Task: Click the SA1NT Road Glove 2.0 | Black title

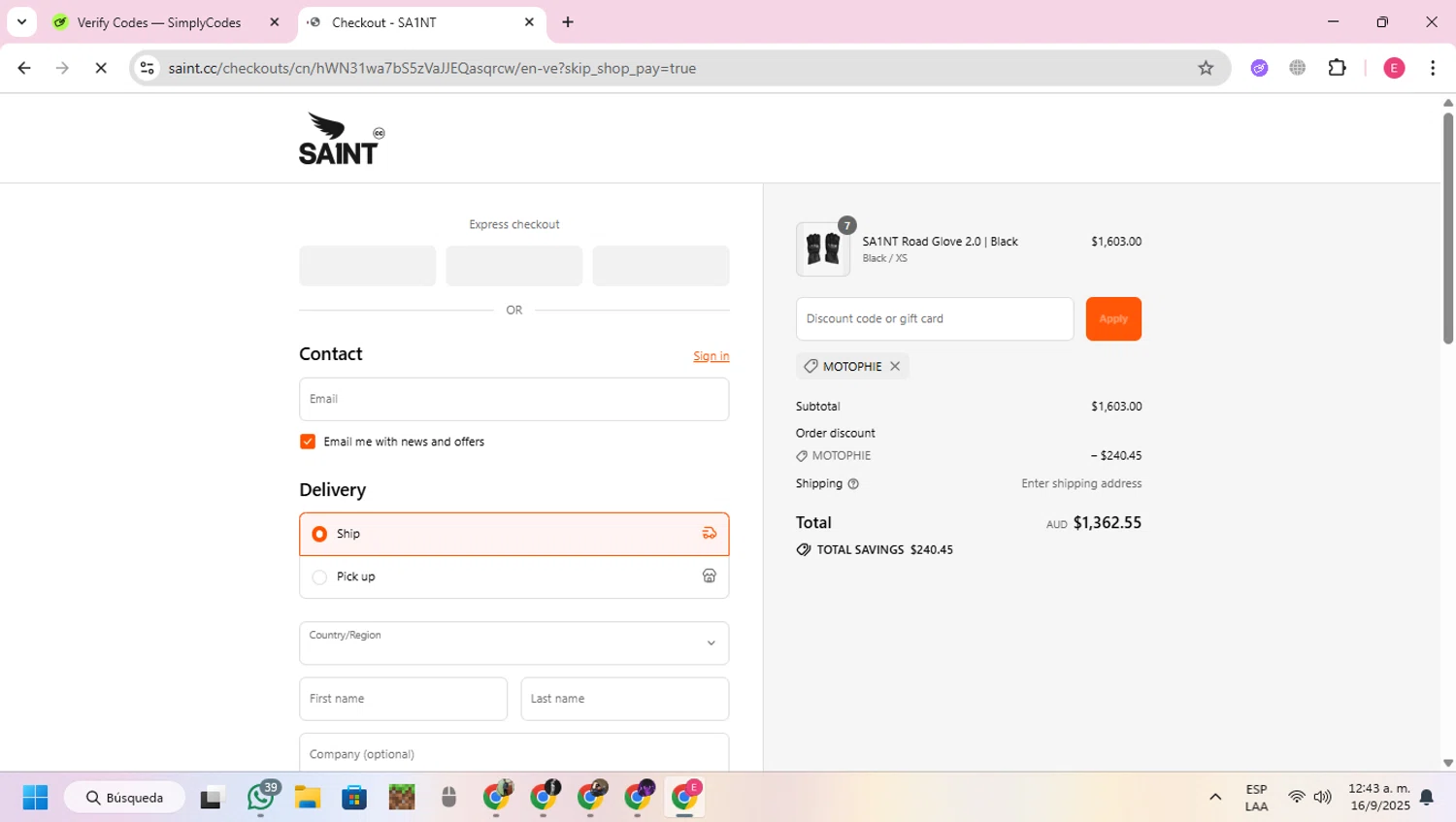Action: (x=940, y=242)
